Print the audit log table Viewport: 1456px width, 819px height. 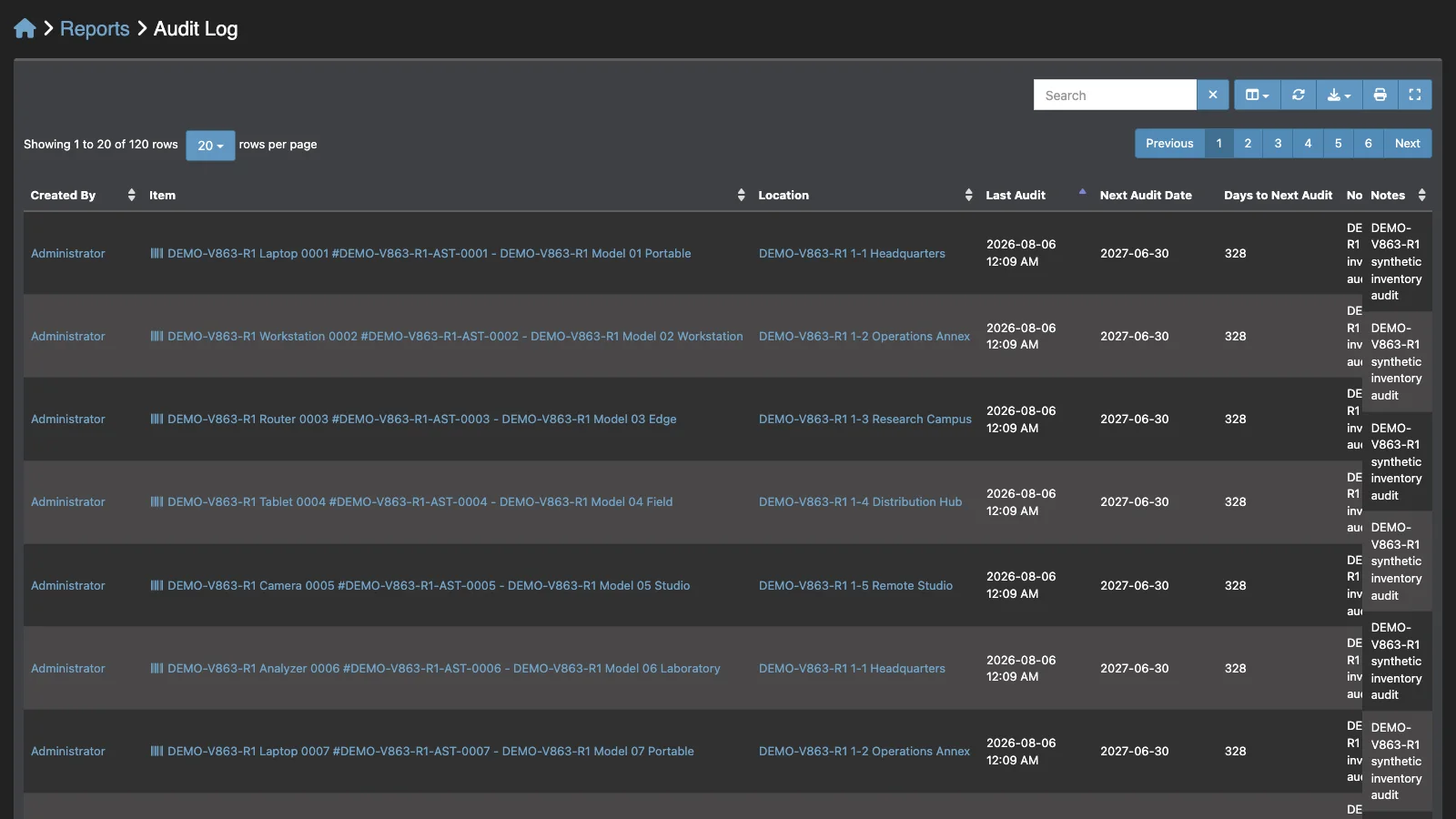[1380, 95]
